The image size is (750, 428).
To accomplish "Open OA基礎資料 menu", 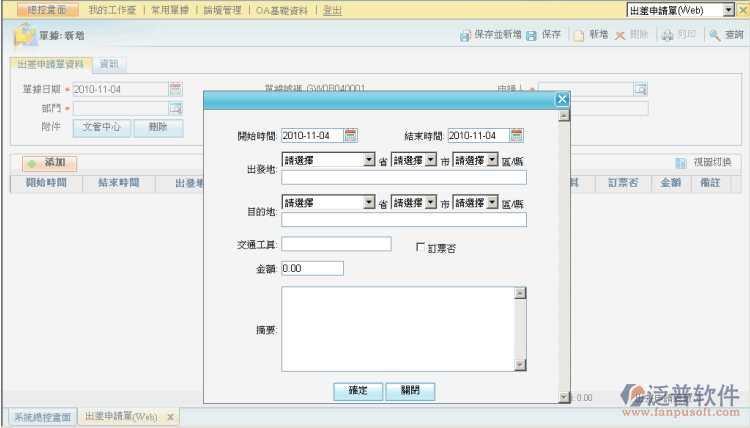I will [x=282, y=10].
